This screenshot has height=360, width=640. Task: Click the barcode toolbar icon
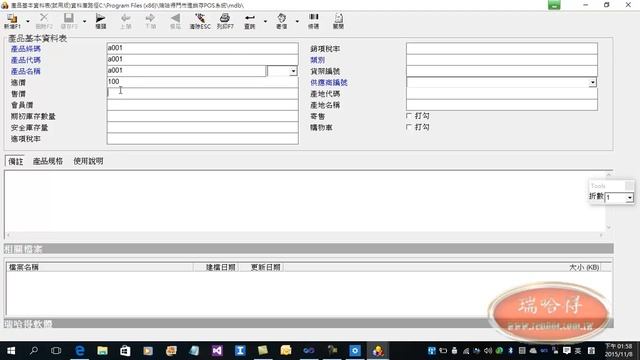[x=313, y=21]
